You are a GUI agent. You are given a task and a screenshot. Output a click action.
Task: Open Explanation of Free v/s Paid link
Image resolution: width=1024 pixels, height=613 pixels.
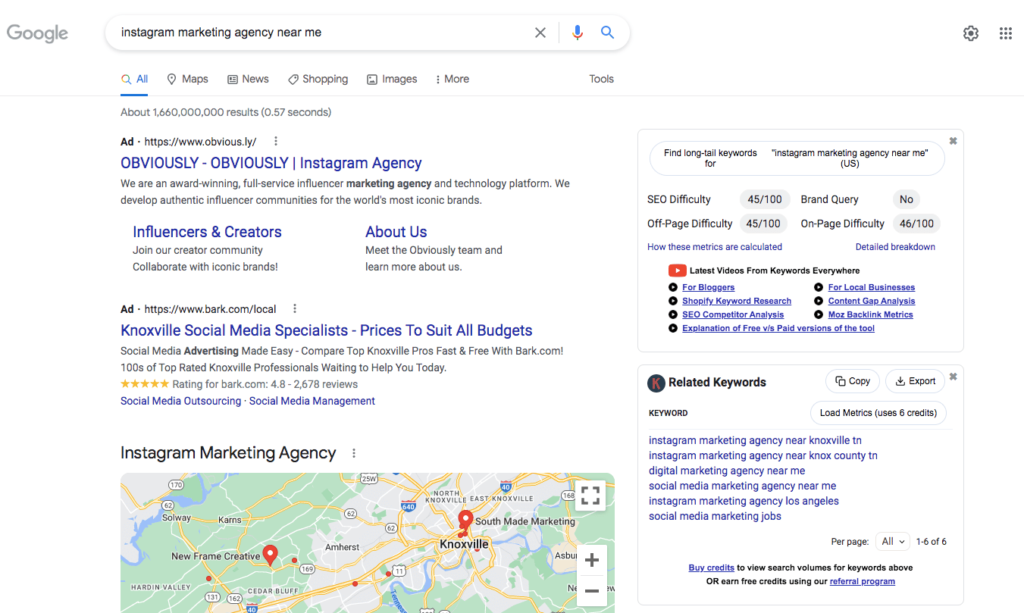click(x=778, y=328)
